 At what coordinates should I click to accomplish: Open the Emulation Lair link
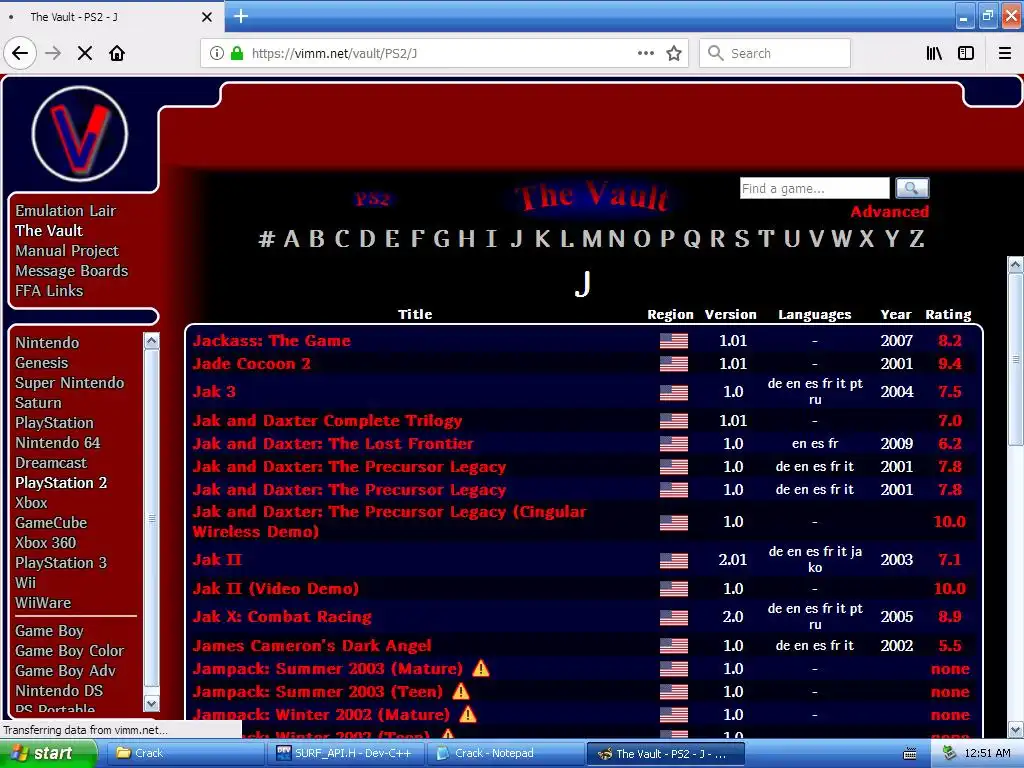[65, 210]
